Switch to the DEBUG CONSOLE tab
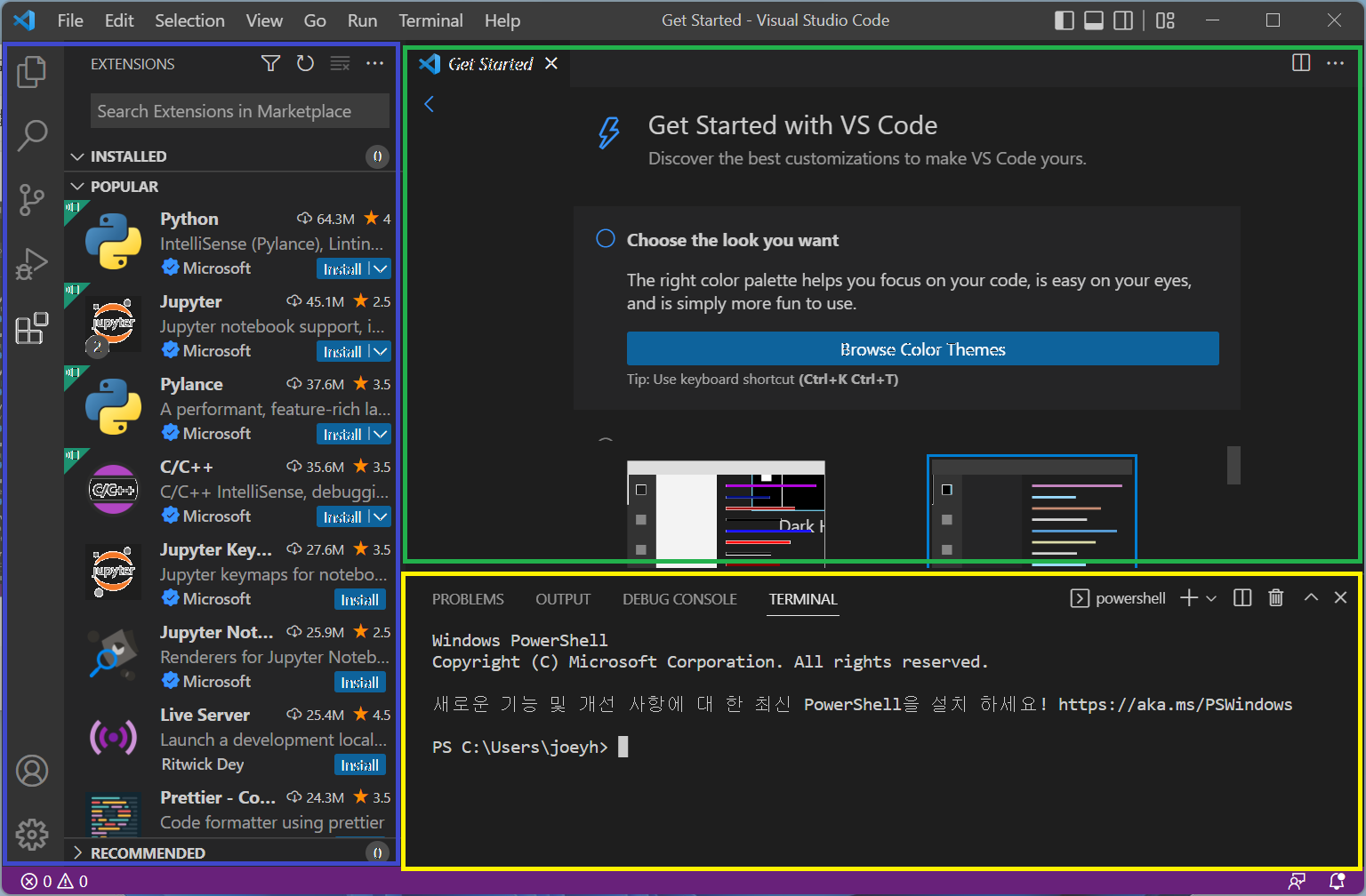The image size is (1366, 896). tap(679, 599)
